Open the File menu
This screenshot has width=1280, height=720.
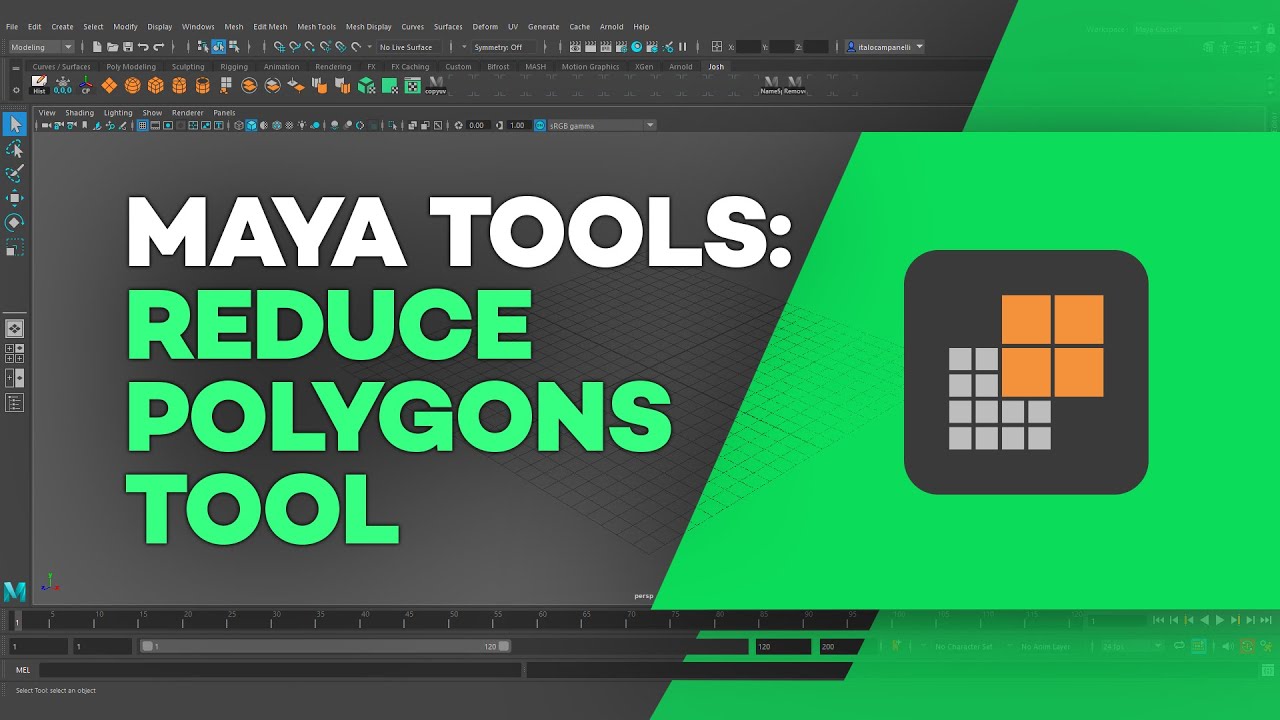(12, 27)
